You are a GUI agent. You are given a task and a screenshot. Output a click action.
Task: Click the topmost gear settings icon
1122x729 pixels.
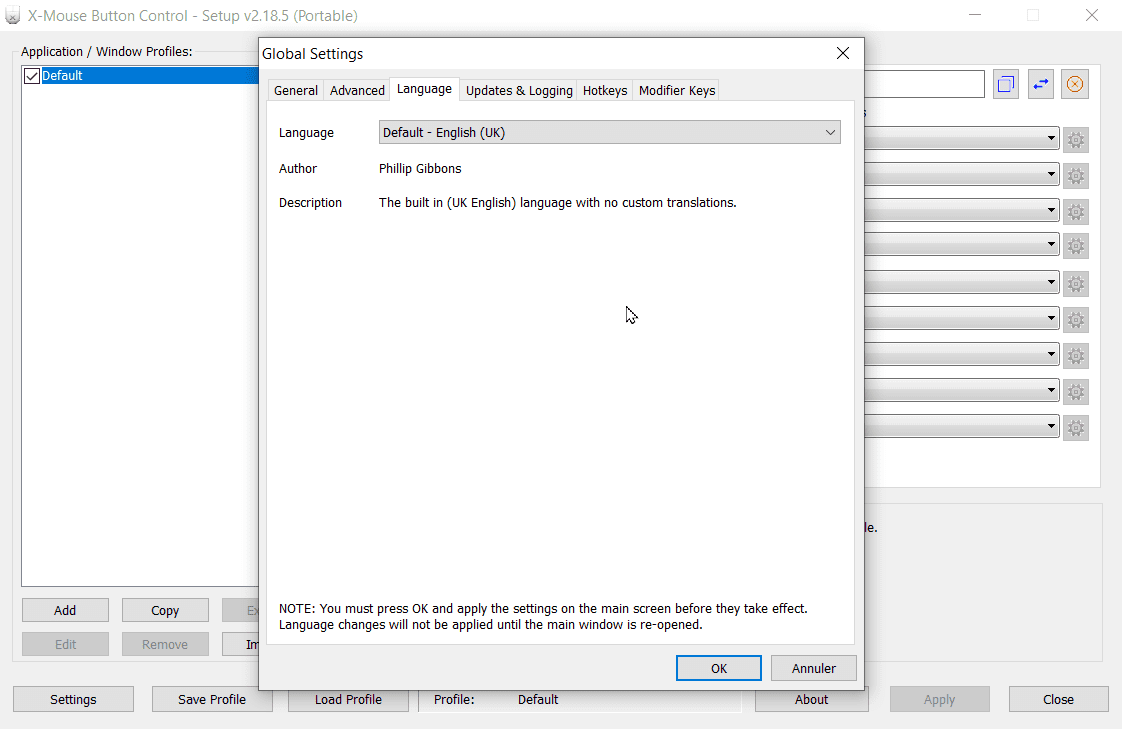coord(1076,141)
